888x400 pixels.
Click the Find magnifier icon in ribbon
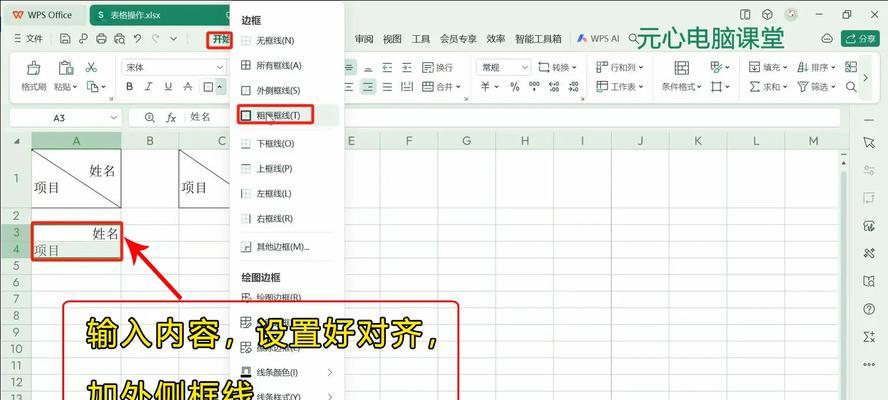pyautogui.click(x=851, y=87)
